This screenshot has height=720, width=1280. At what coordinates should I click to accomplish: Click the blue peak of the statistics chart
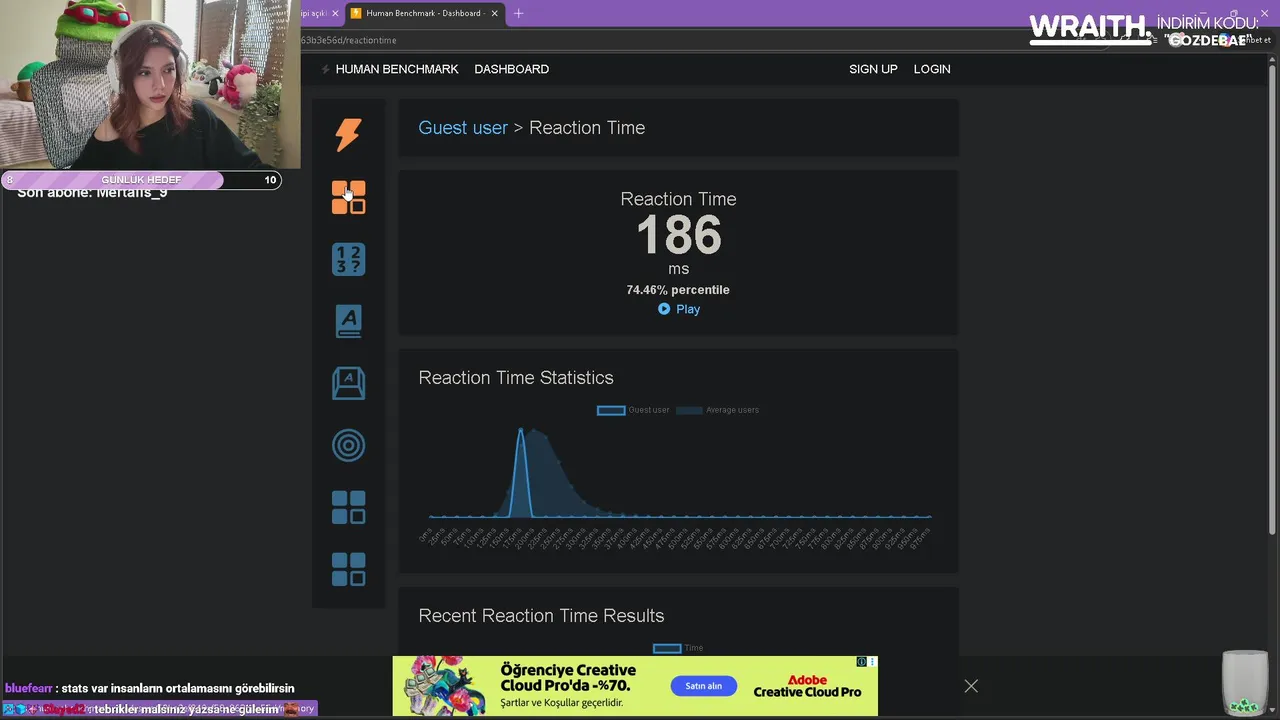[520, 432]
